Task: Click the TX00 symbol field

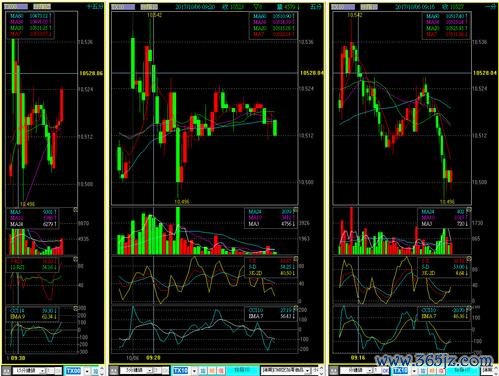Action: click(73, 370)
